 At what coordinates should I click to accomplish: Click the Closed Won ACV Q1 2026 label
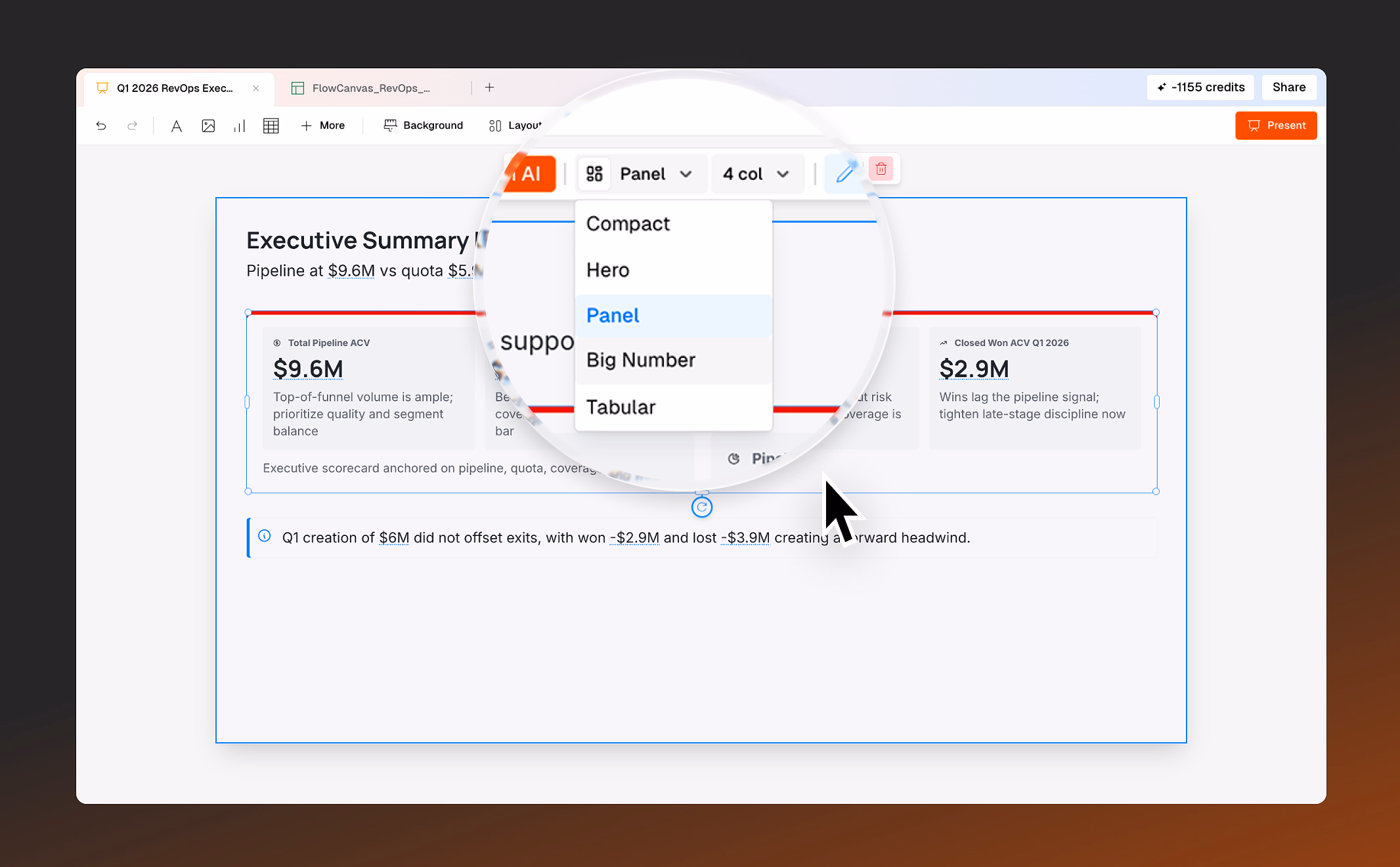1011,343
